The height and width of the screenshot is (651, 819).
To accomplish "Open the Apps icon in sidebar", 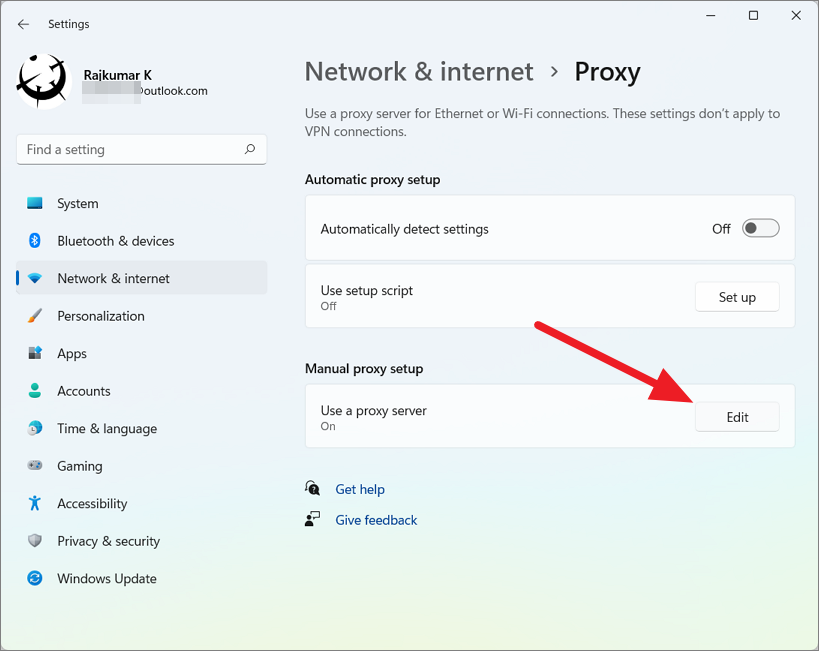I will point(35,353).
